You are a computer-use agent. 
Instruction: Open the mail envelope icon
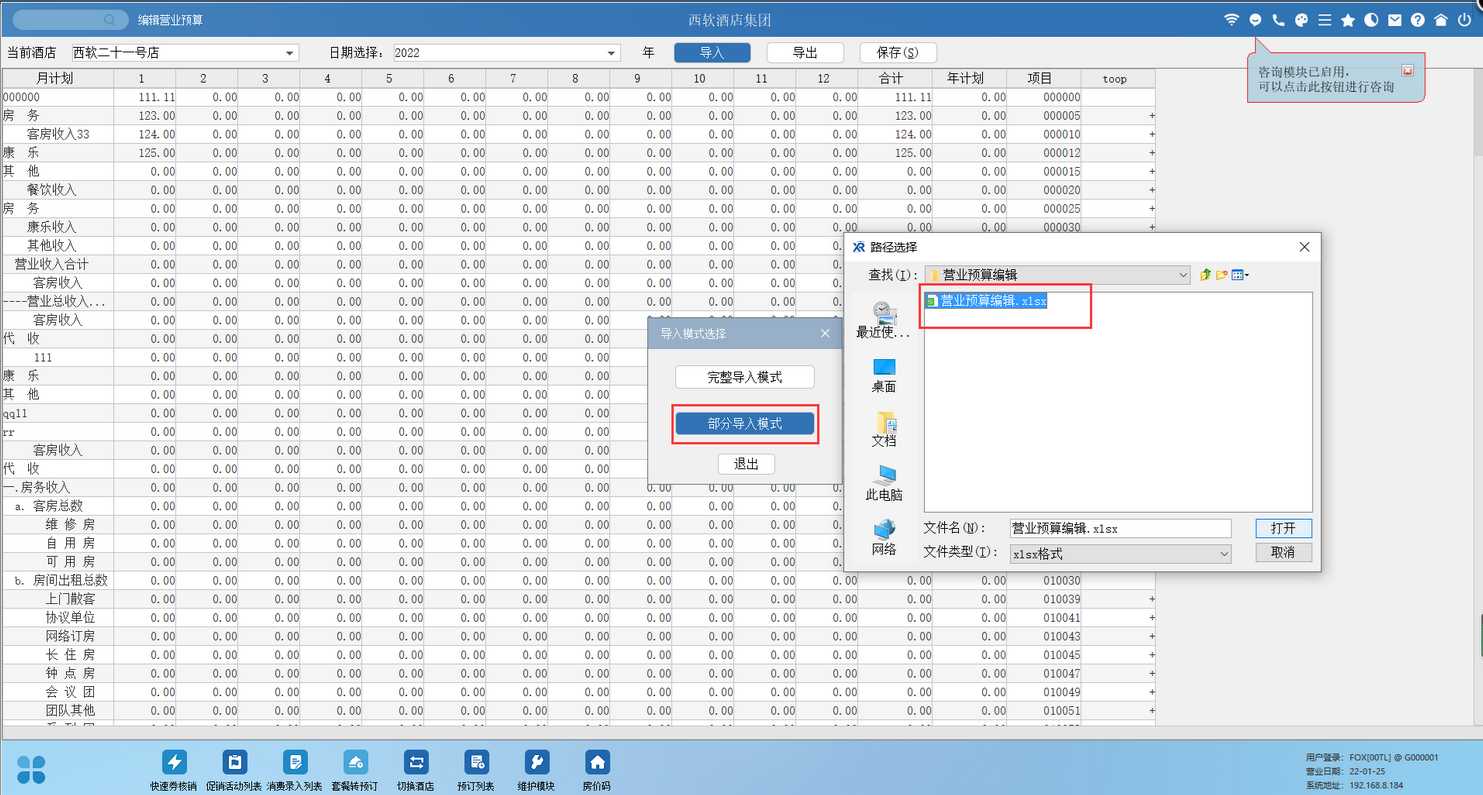[1394, 20]
